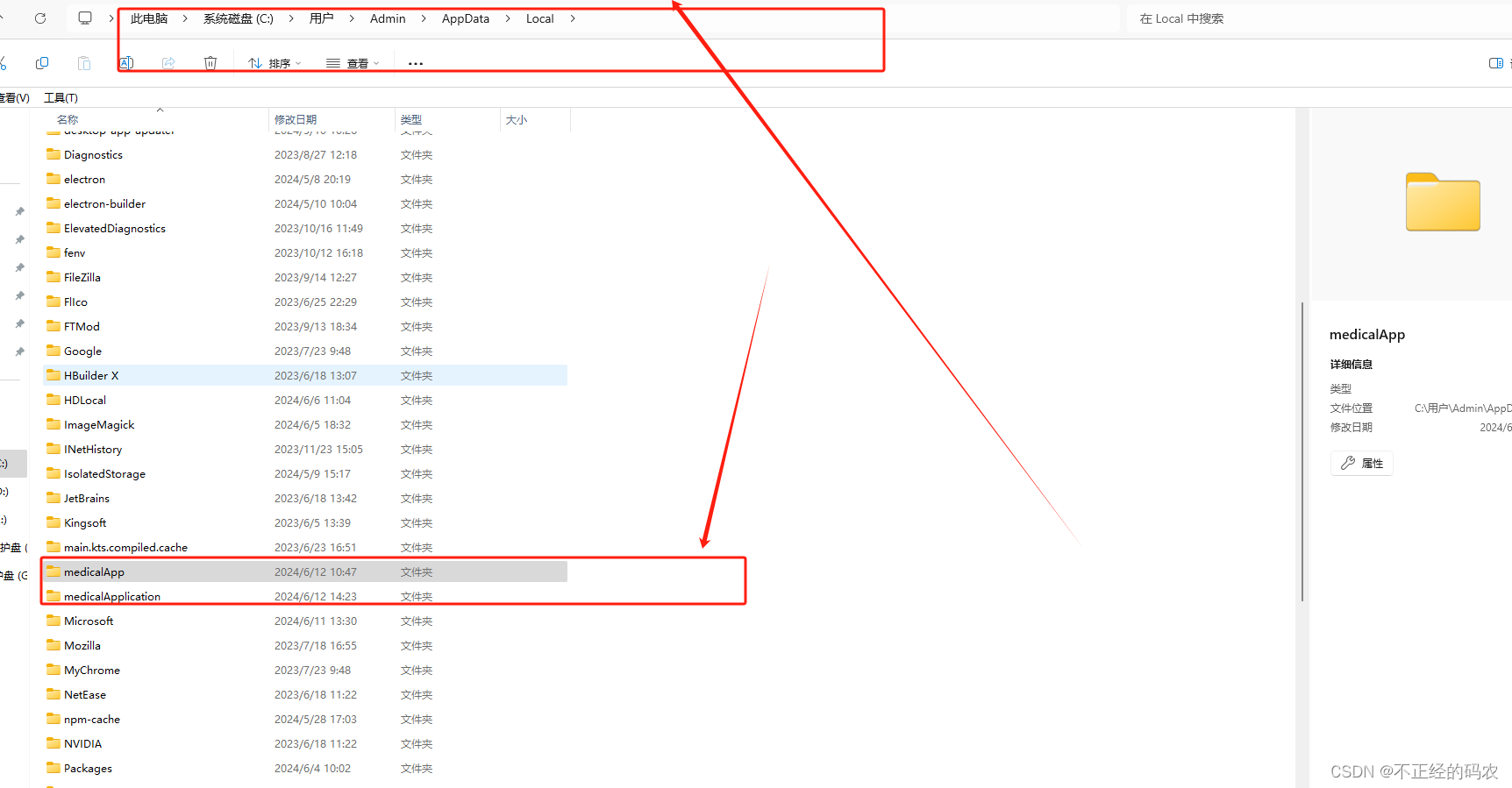Click Local in breadcrumb path

click(540, 18)
